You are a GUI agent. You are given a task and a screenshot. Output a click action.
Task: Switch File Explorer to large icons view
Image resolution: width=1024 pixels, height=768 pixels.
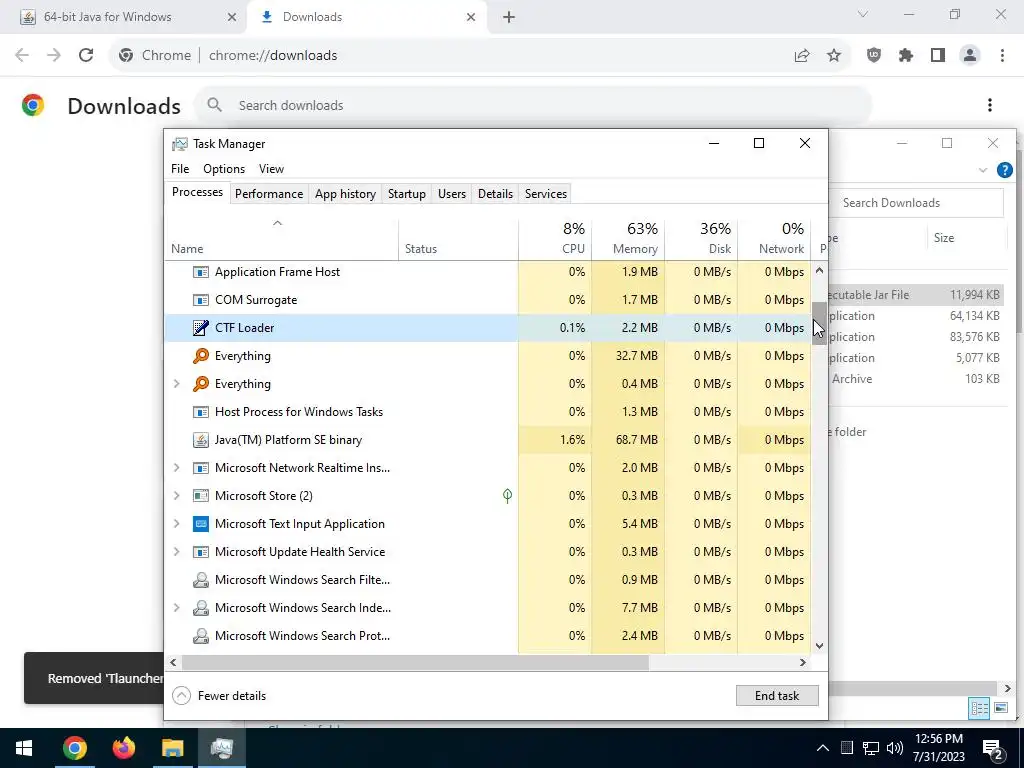1001,708
